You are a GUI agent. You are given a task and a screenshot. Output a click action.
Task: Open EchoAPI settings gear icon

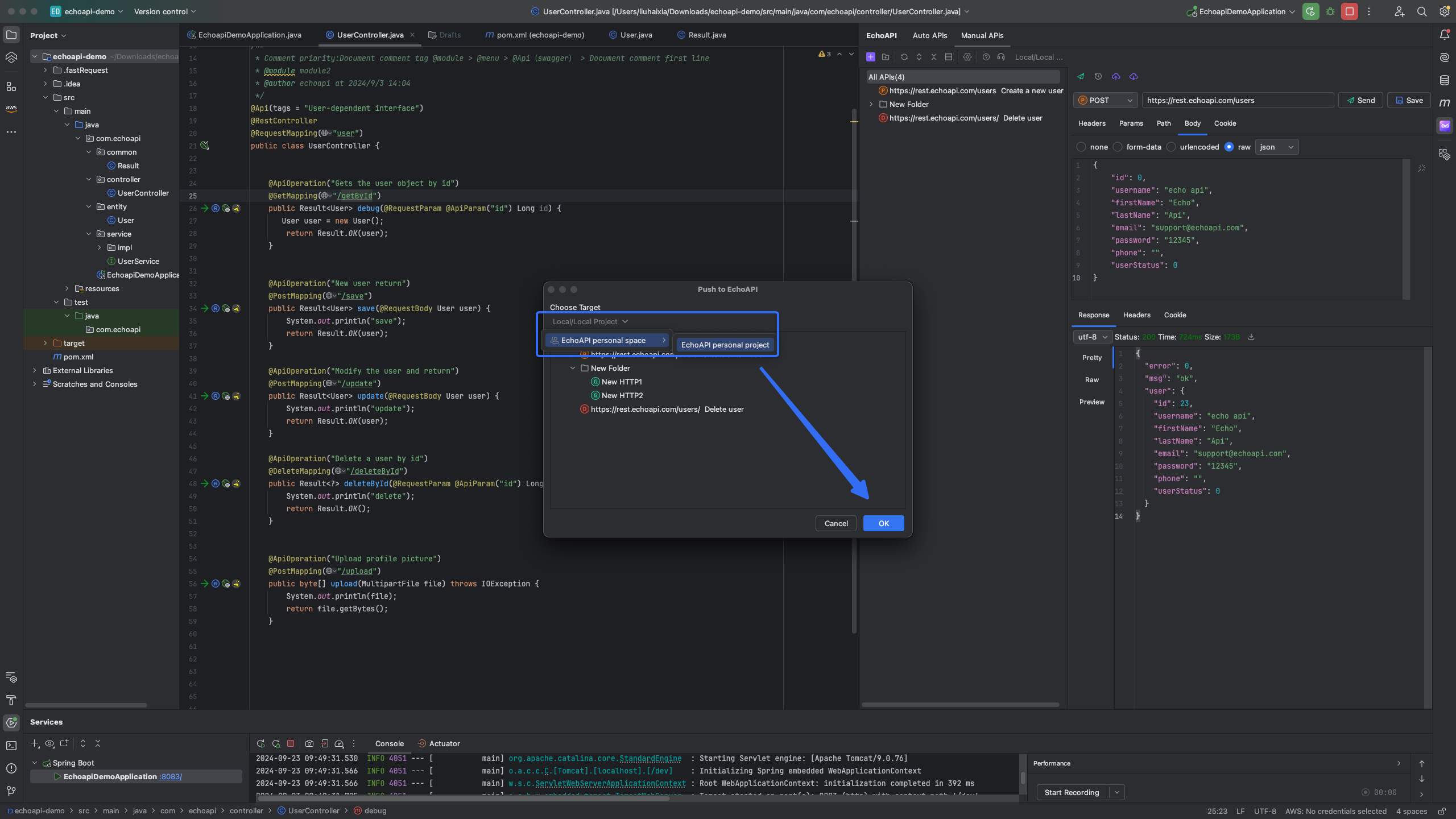point(967,57)
